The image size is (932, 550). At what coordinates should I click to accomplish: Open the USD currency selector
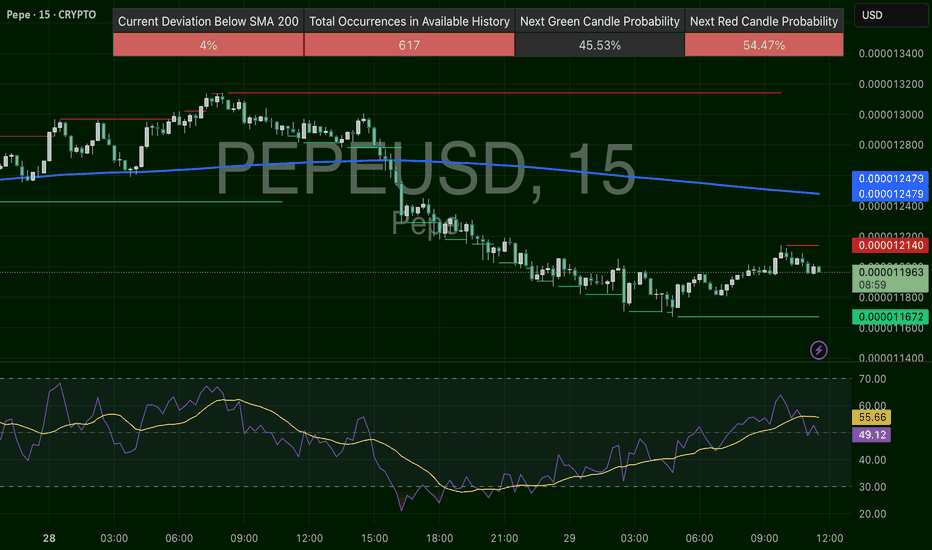(890, 15)
